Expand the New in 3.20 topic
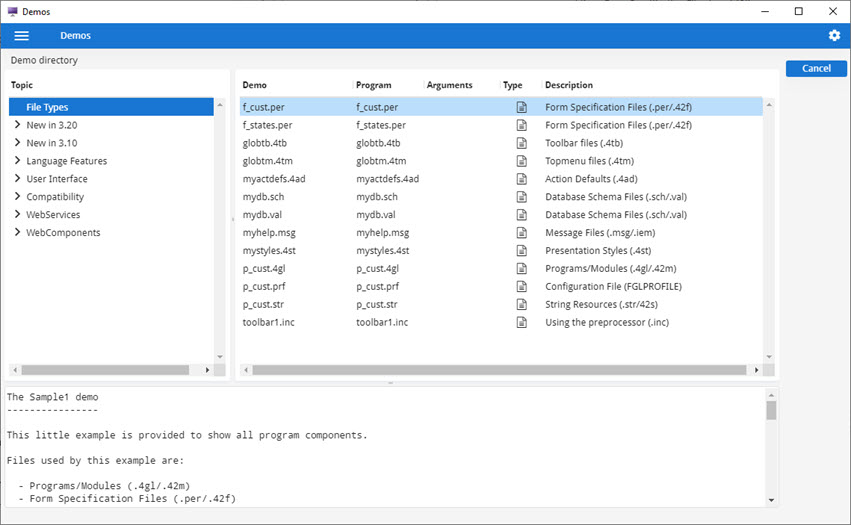 [x=17, y=124]
